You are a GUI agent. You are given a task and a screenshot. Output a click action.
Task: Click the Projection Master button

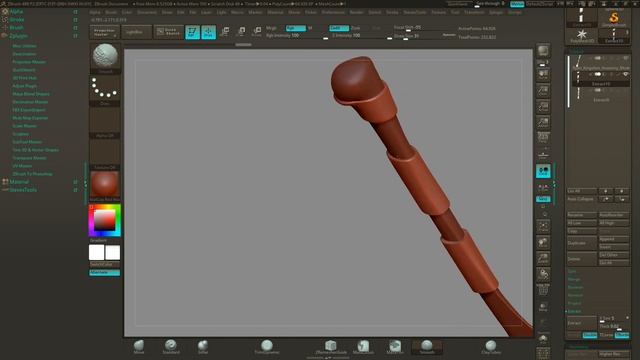click(104, 32)
